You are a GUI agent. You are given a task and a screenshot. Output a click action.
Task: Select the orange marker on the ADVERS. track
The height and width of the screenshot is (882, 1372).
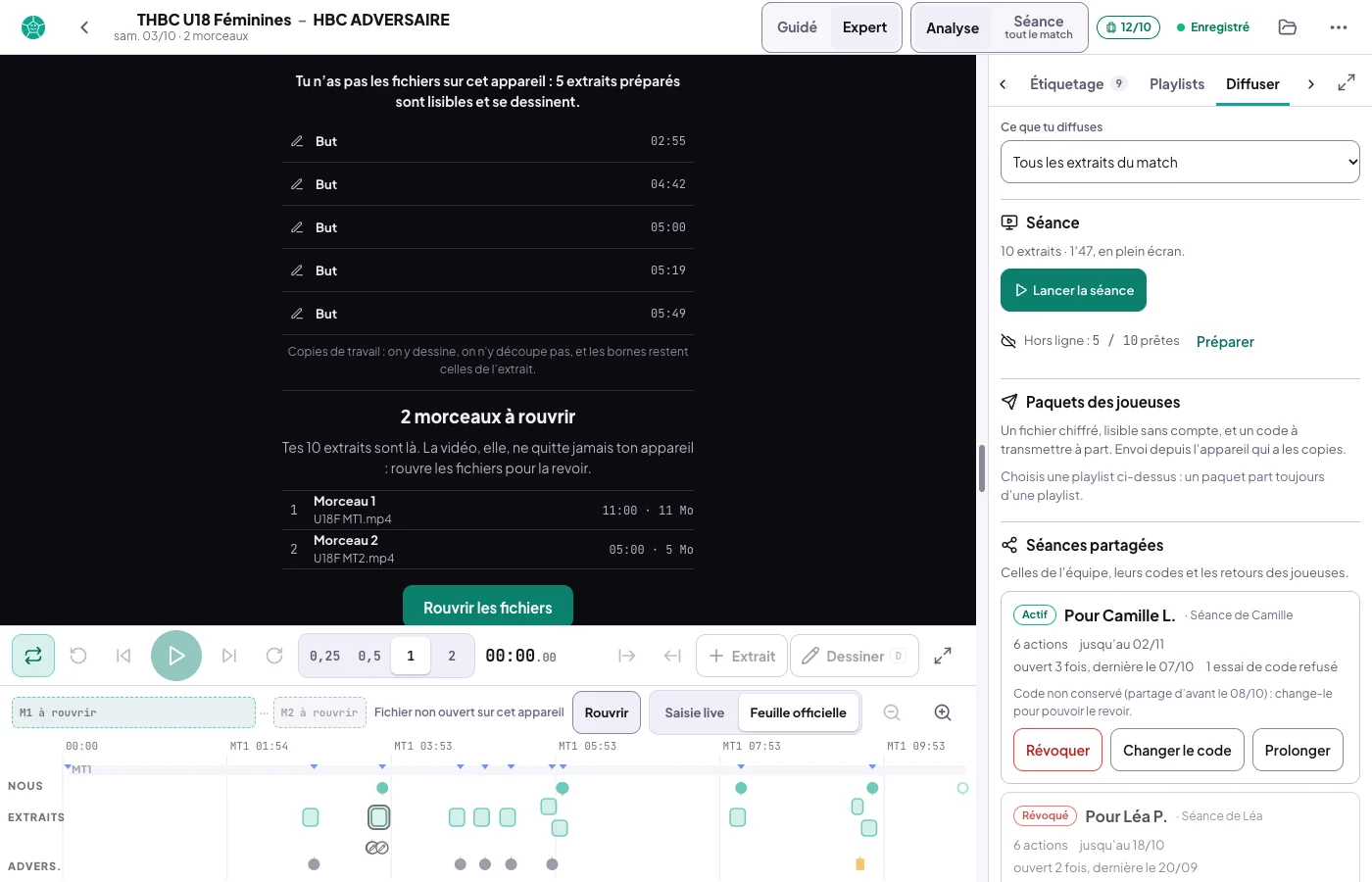pyautogui.click(x=860, y=864)
